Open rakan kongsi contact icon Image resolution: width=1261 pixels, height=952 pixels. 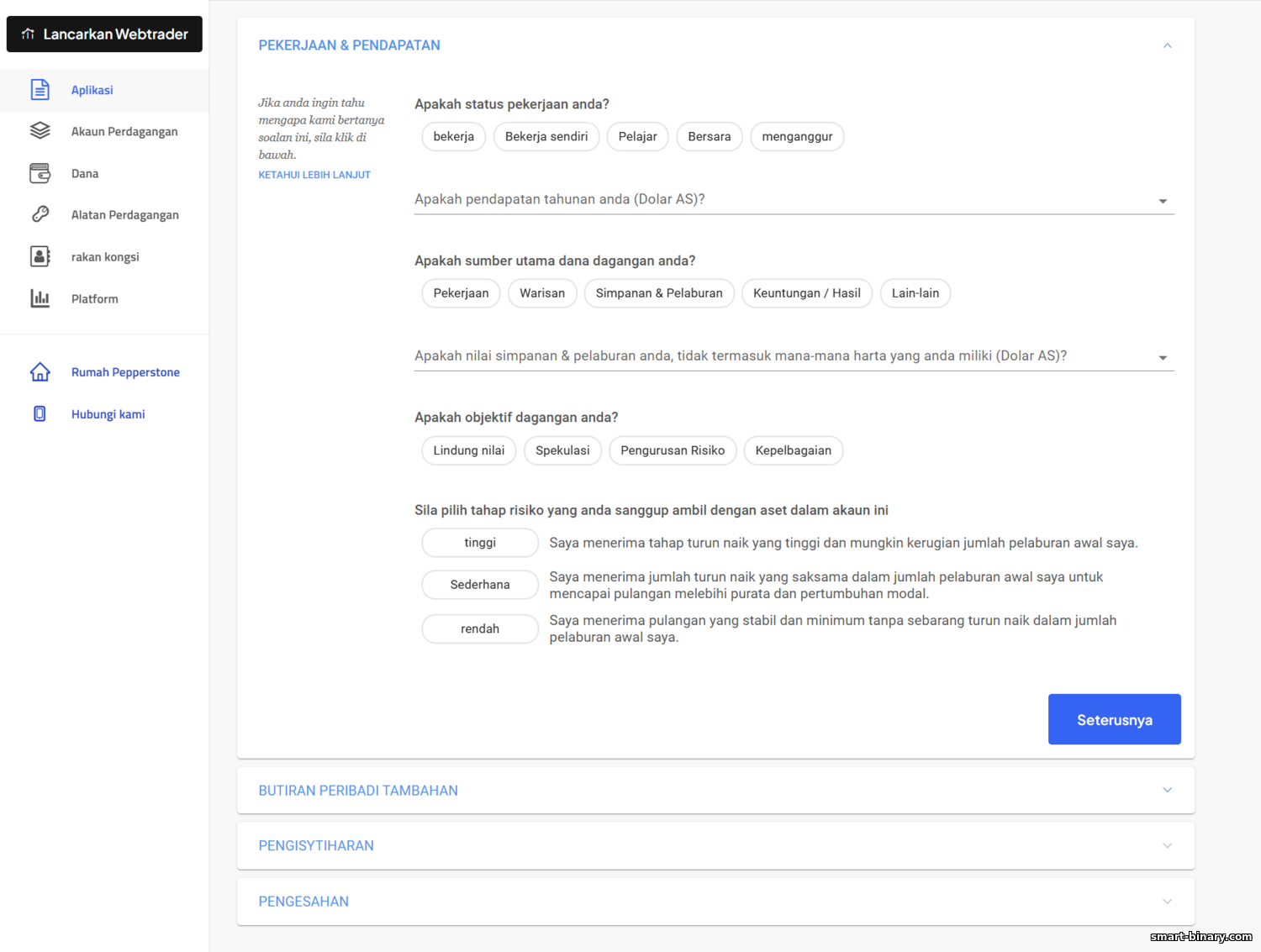(x=40, y=256)
